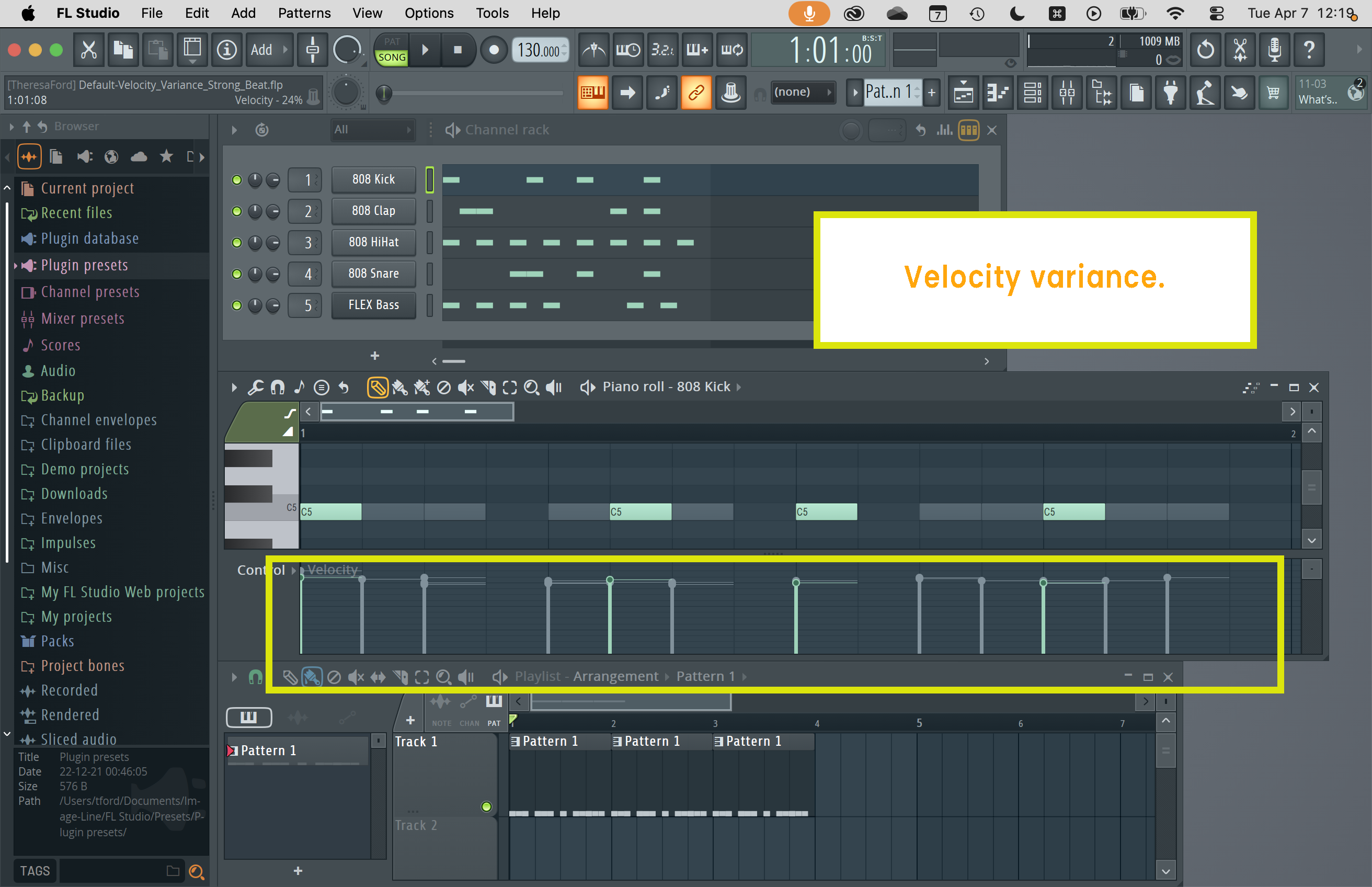This screenshot has height=887, width=1372.
Task: Click the tempo field showing 130.000
Action: [540, 50]
